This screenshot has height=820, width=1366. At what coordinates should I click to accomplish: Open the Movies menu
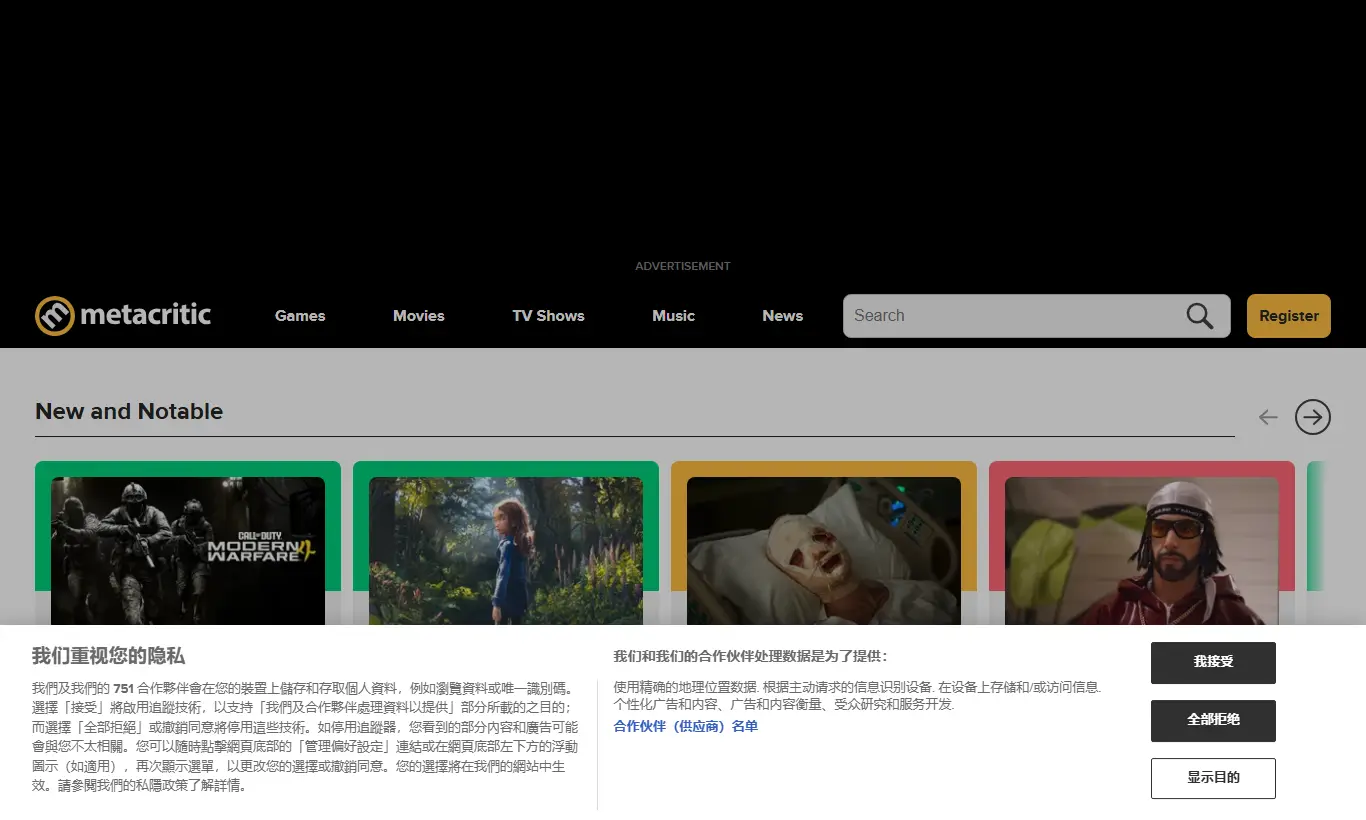(x=419, y=316)
